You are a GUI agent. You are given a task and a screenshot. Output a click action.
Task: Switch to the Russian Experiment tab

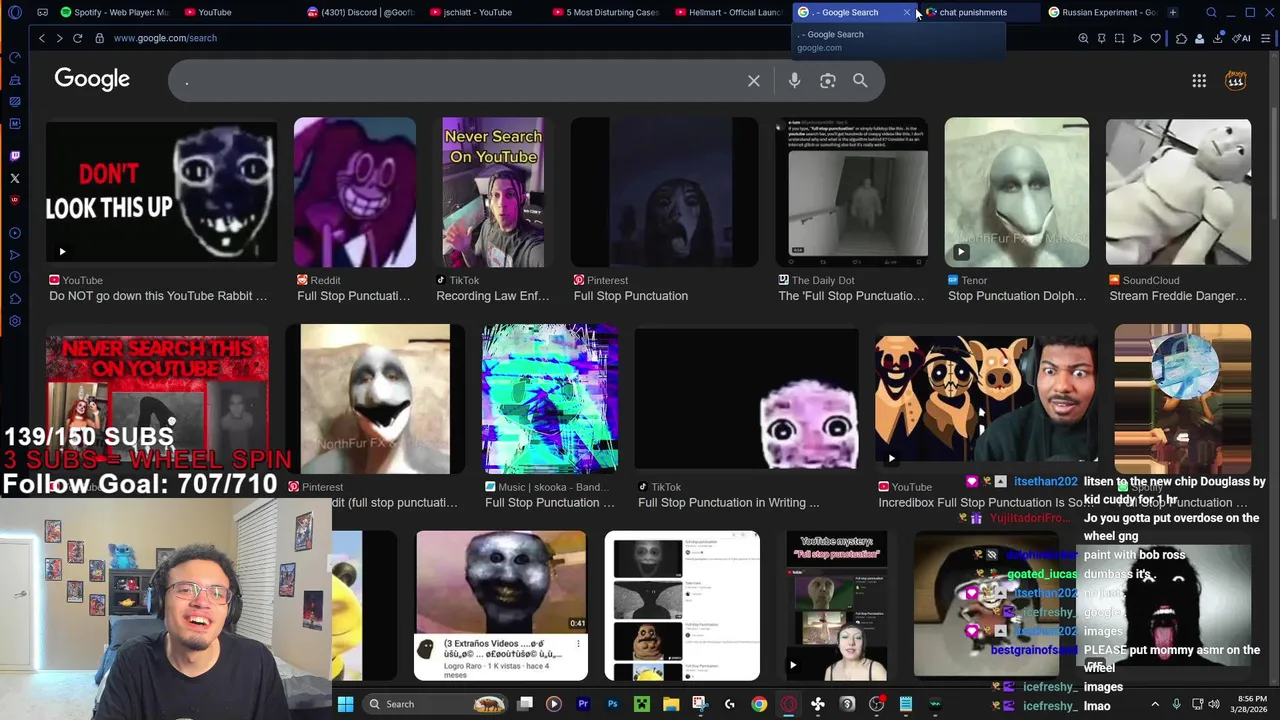pos(1101,12)
